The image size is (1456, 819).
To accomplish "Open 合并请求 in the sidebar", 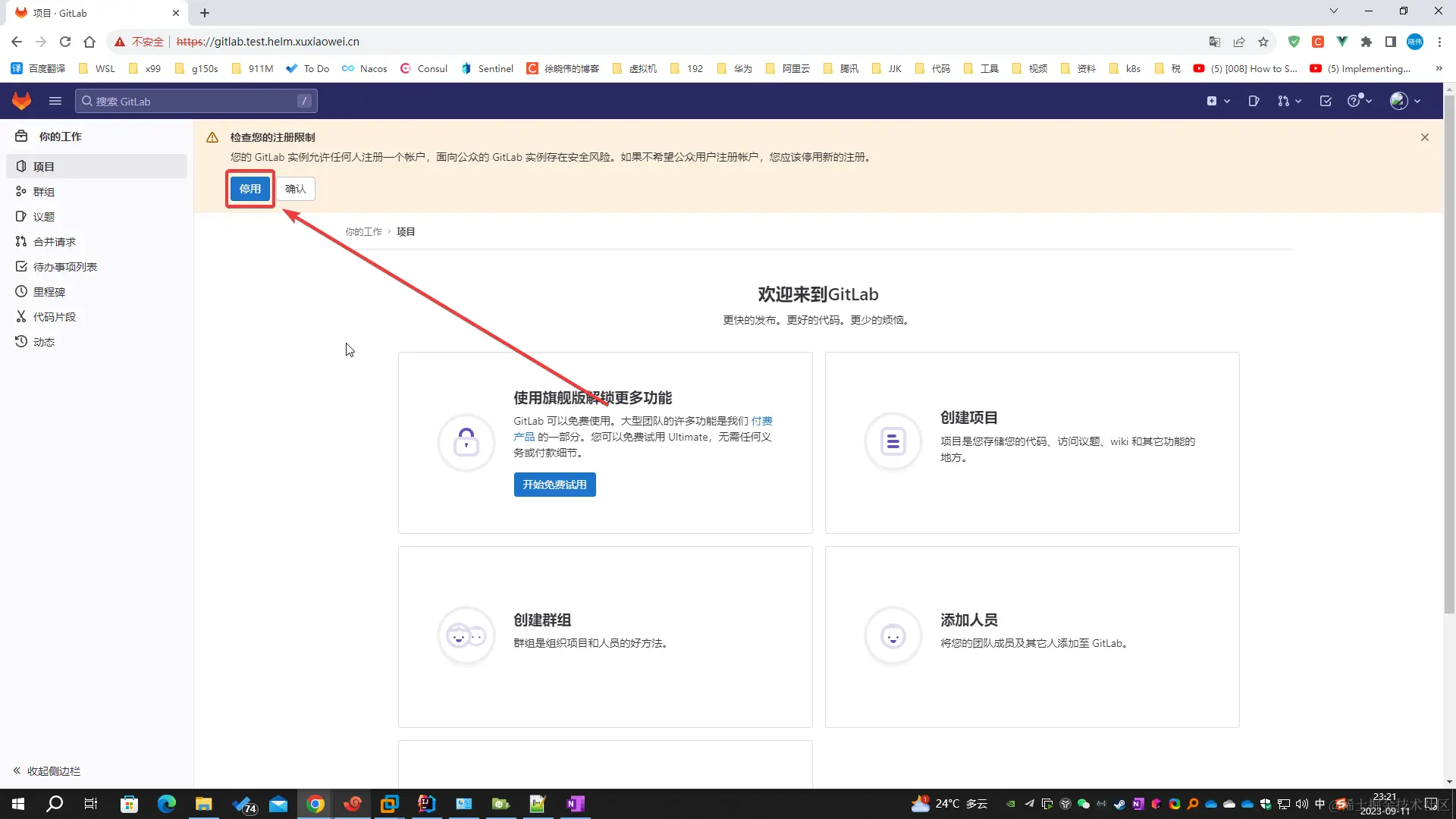I will tap(55, 242).
